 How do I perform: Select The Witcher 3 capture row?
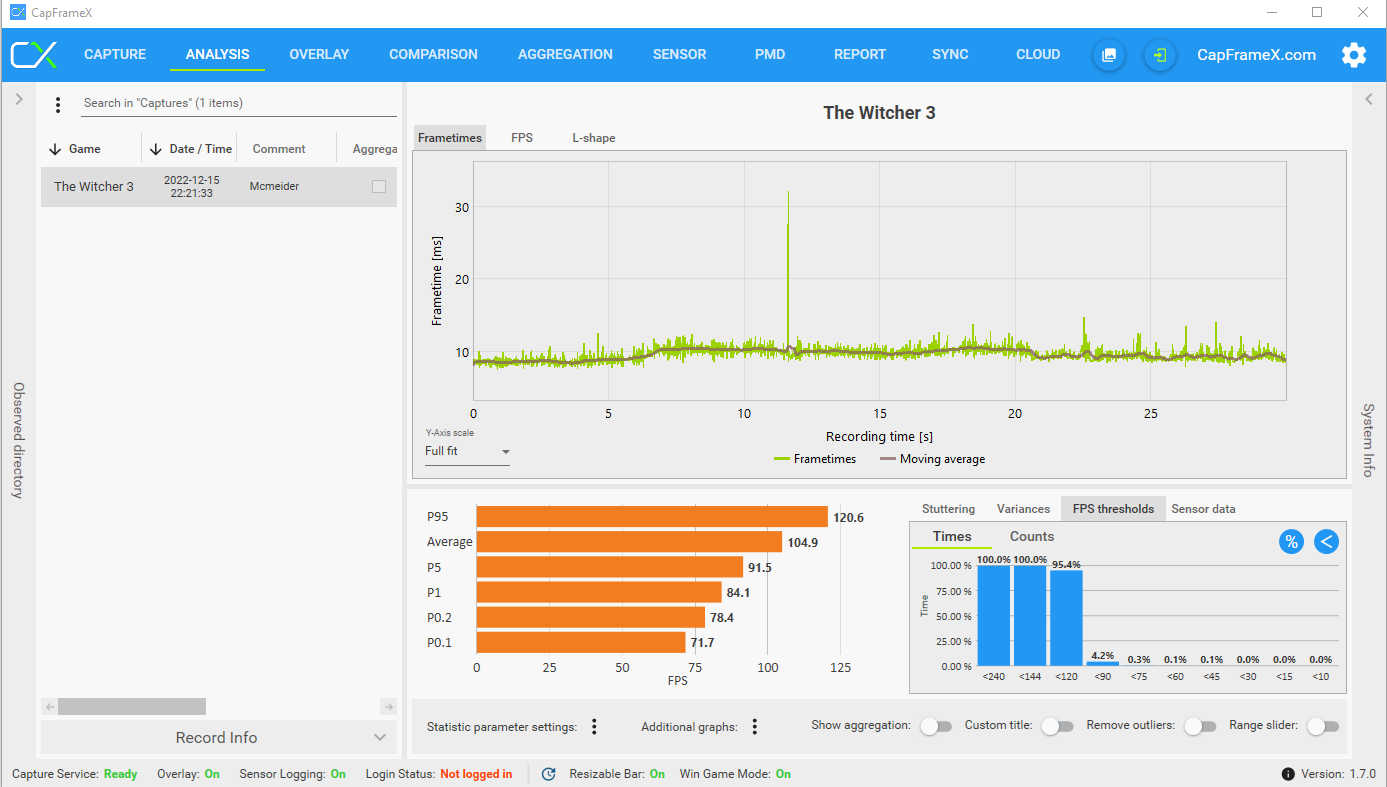point(219,187)
